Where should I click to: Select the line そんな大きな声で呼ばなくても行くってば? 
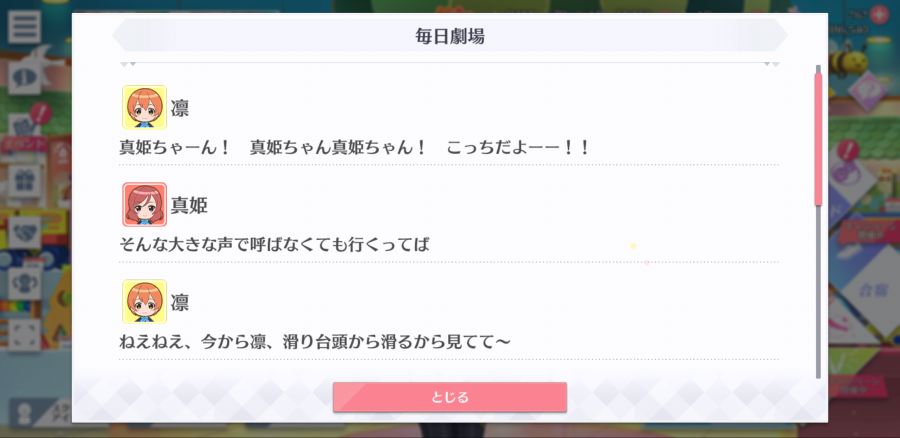274,245
